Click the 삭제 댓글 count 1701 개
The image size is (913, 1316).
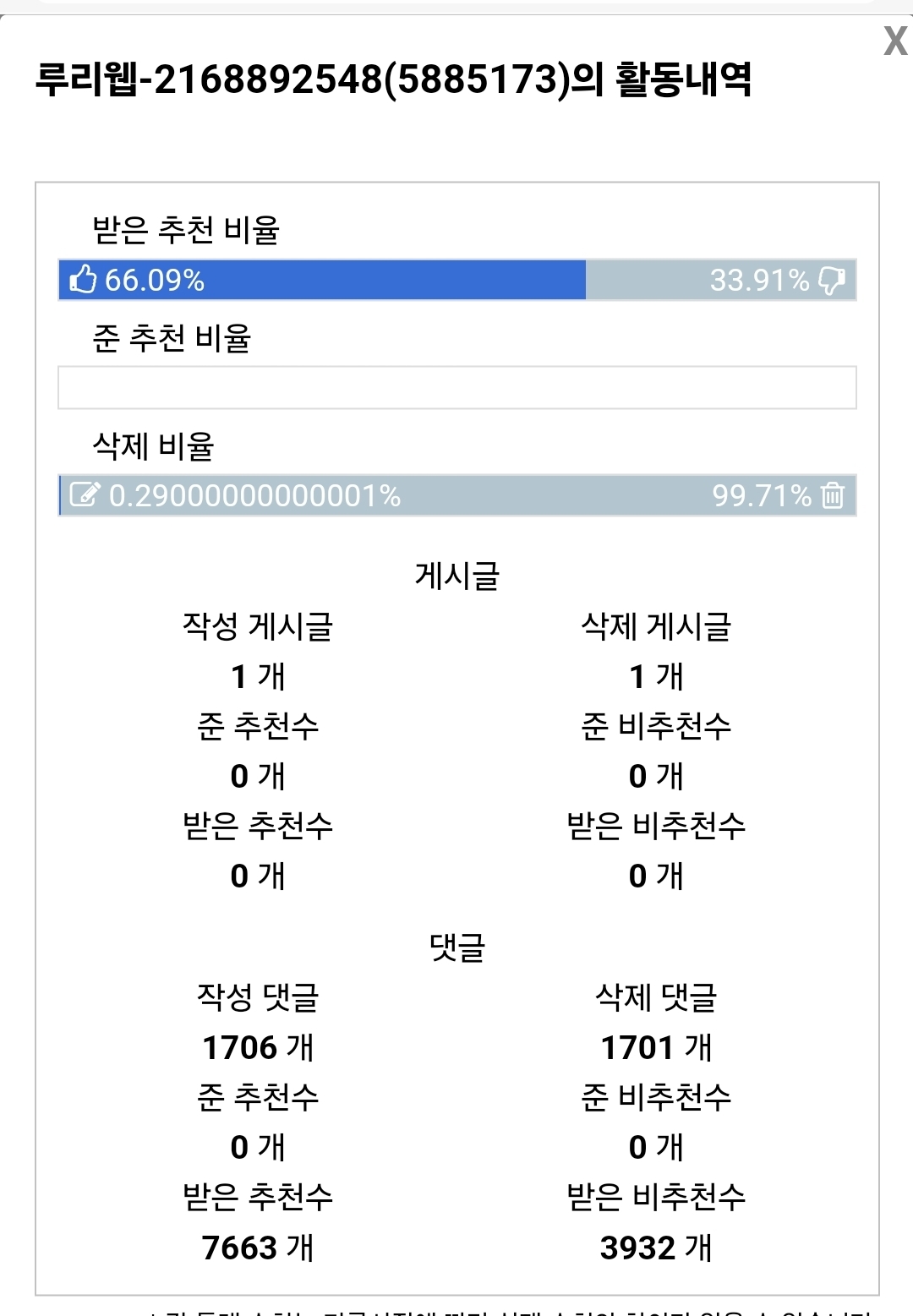(656, 1048)
